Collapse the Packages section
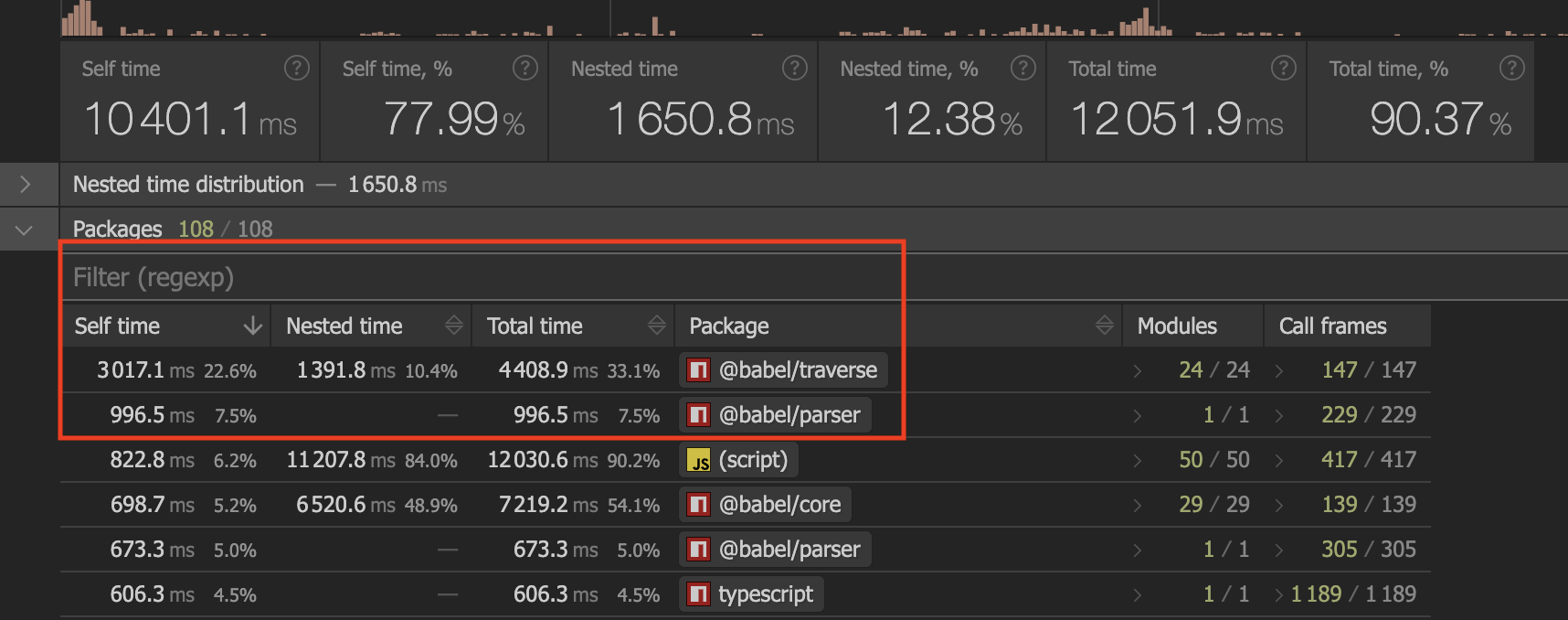Screen dimensions: 1568x620 [25, 230]
